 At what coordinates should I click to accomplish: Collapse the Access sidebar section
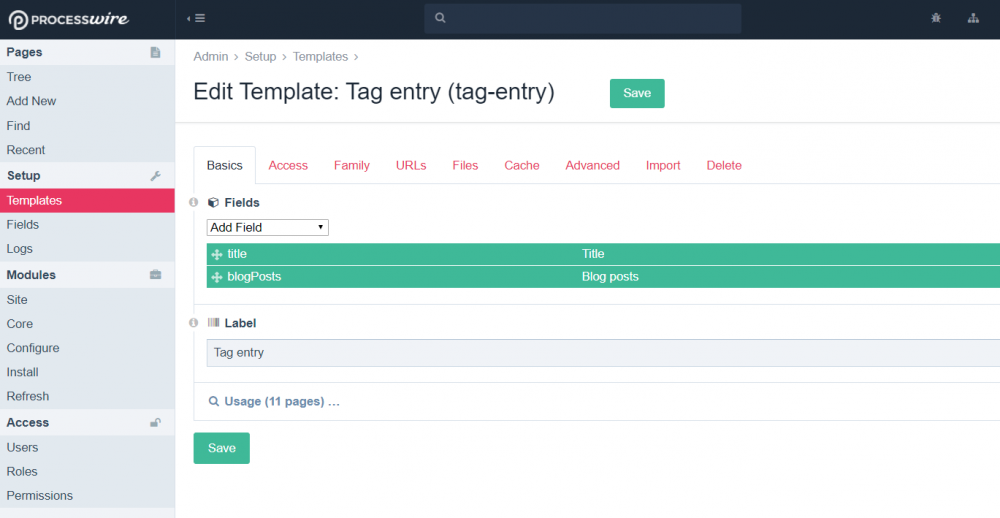[87, 422]
